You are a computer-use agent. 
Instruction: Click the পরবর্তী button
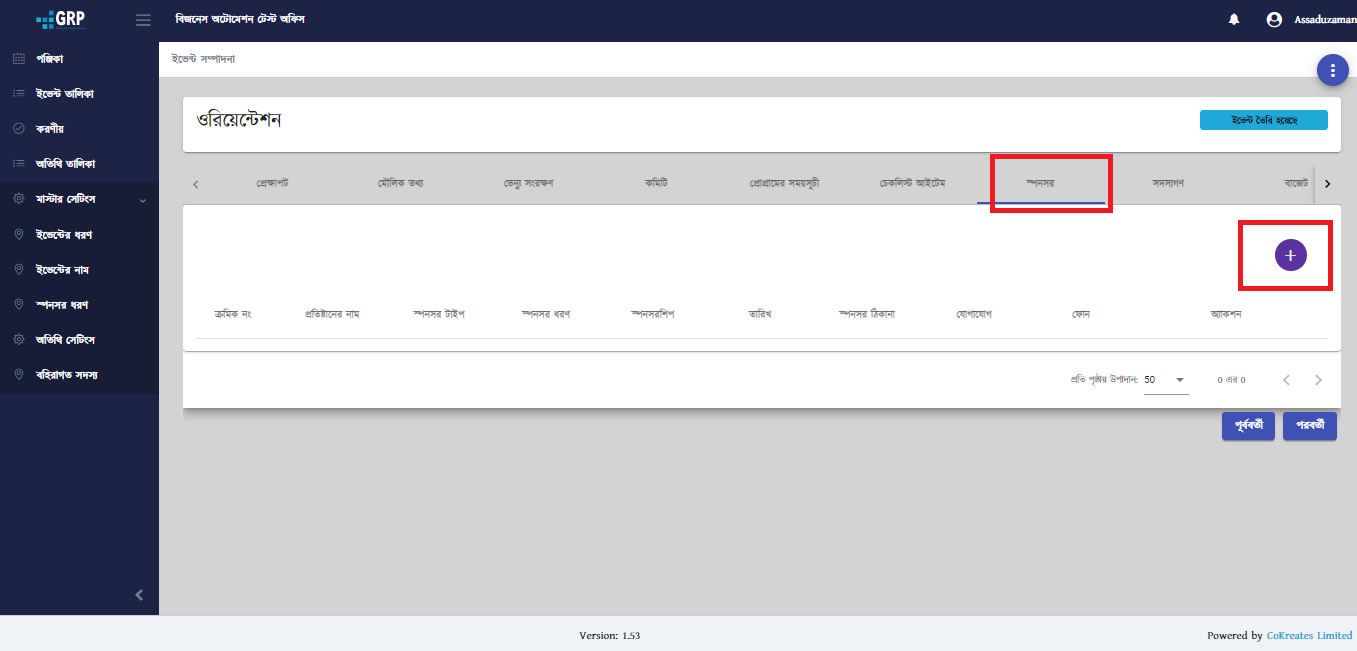(1310, 426)
